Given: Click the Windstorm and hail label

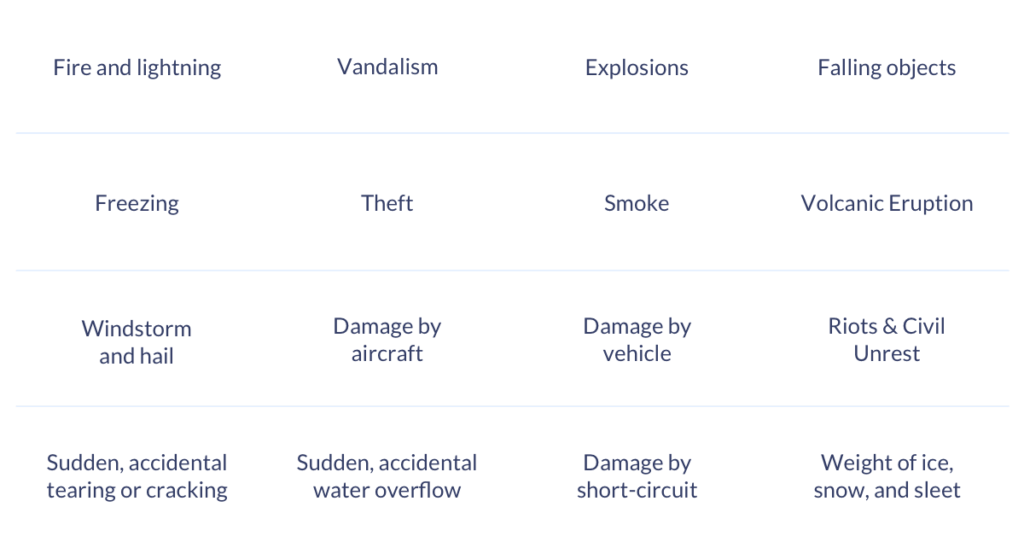Looking at the screenshot, I should tap(137, 341).
